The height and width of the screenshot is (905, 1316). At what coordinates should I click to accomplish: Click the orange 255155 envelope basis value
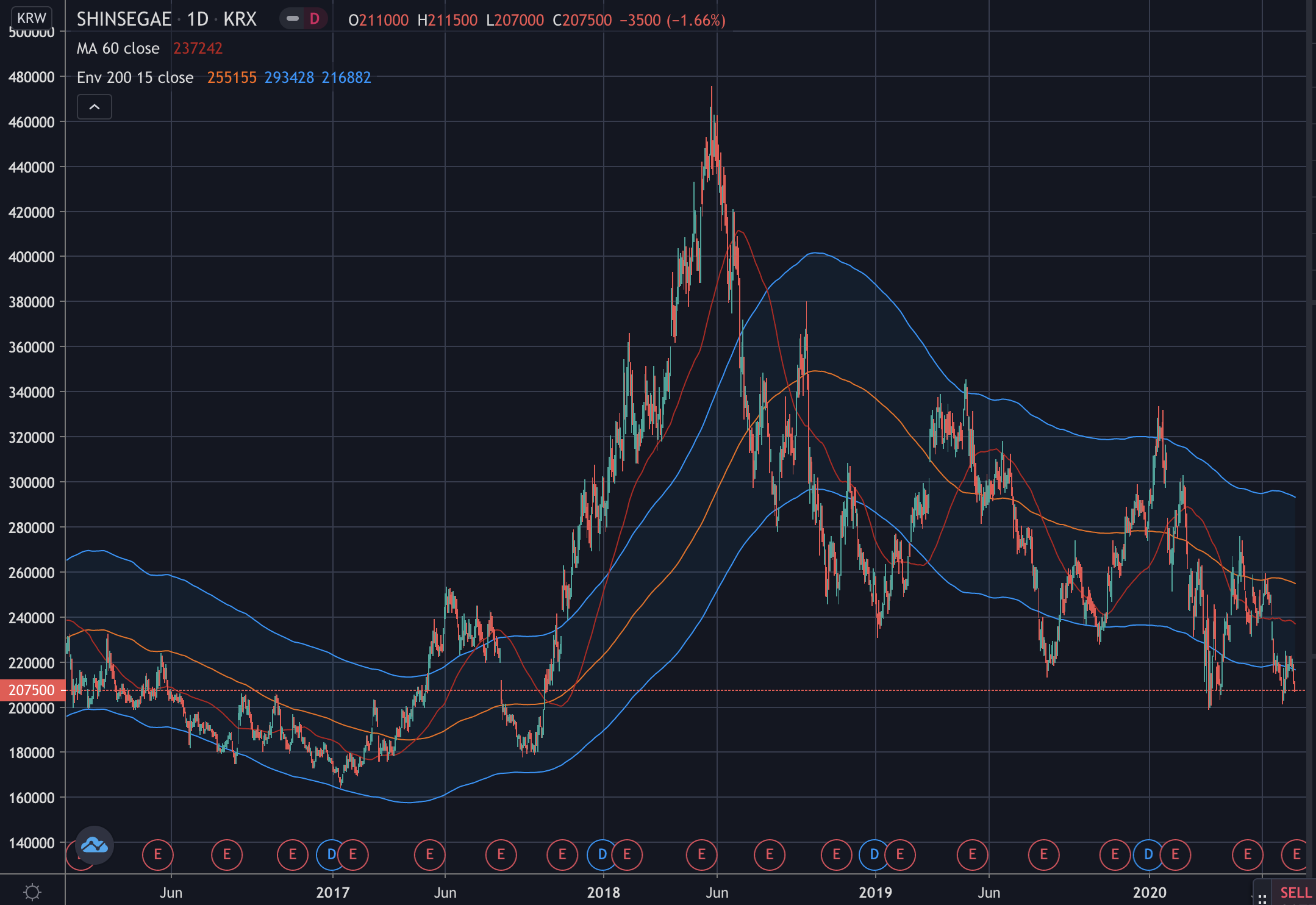tap(232, 77)
